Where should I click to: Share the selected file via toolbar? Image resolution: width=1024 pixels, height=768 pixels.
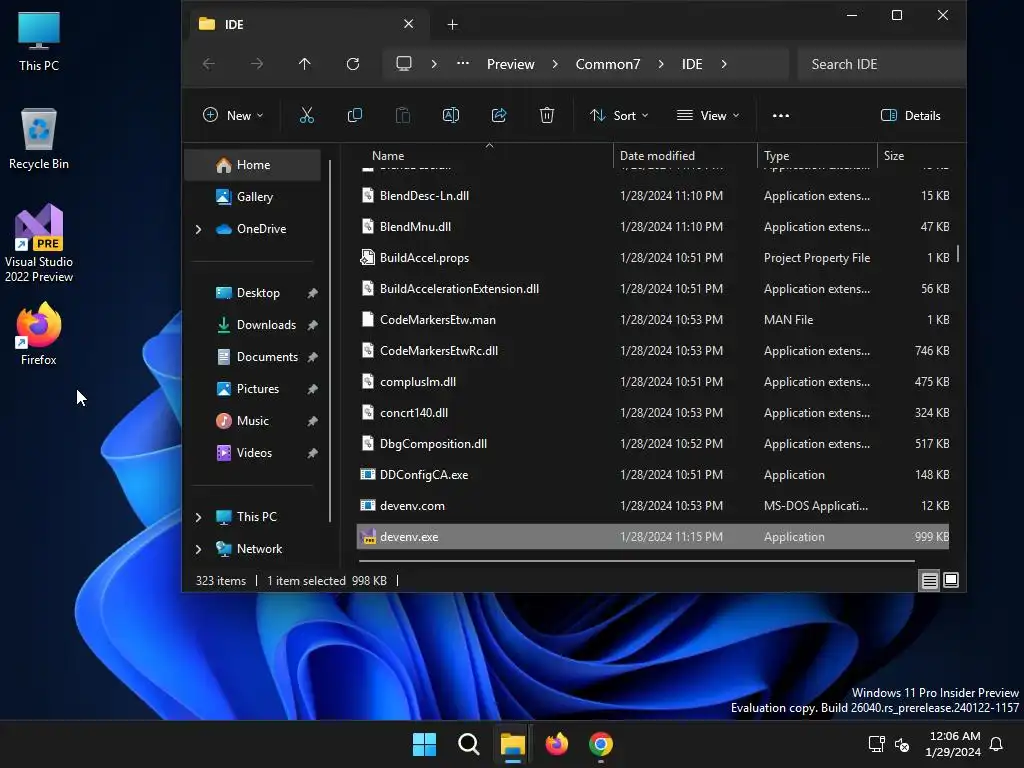[x=499, y=116]
